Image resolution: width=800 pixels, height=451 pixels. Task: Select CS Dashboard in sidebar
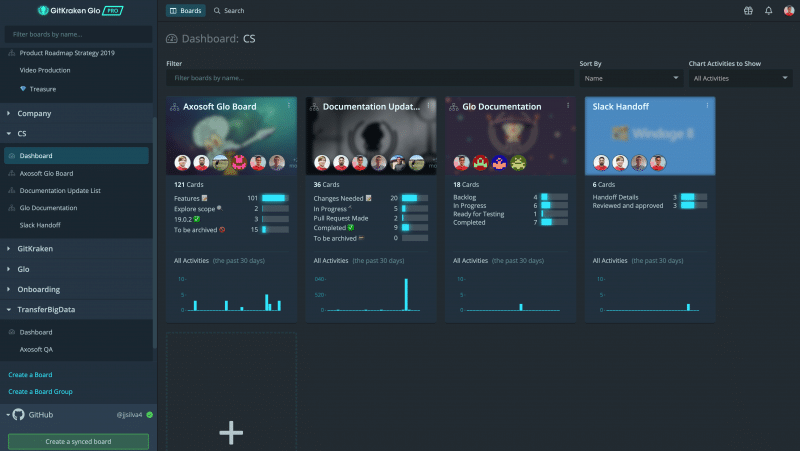tap(77, 156)
